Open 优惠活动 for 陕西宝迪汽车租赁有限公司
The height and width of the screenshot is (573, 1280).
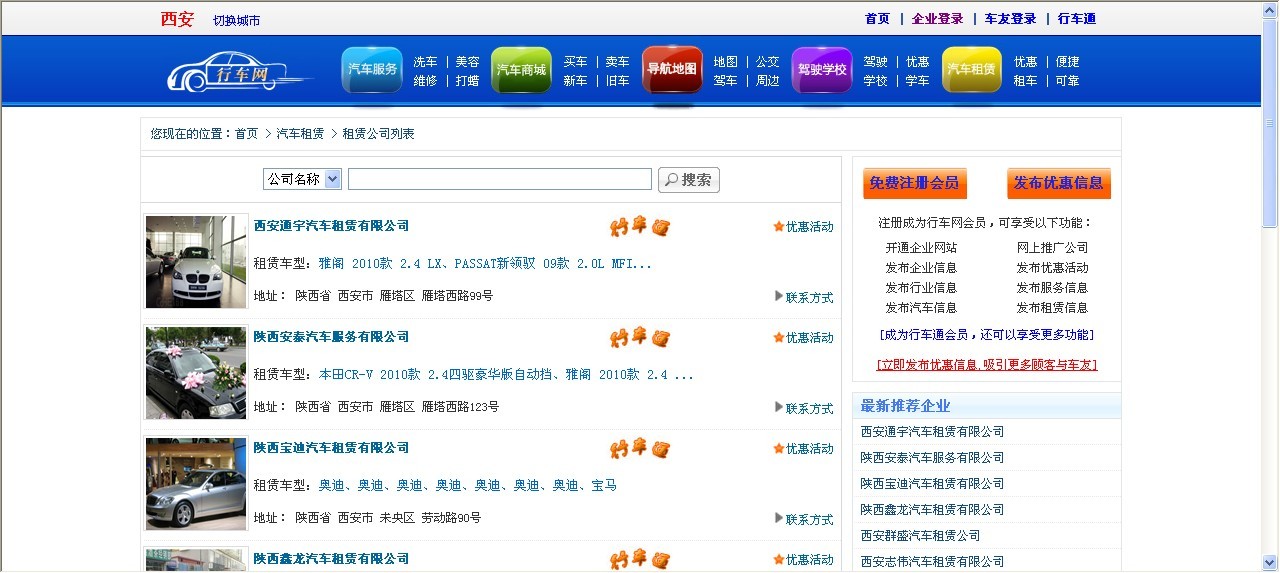(x=803, y=449)
